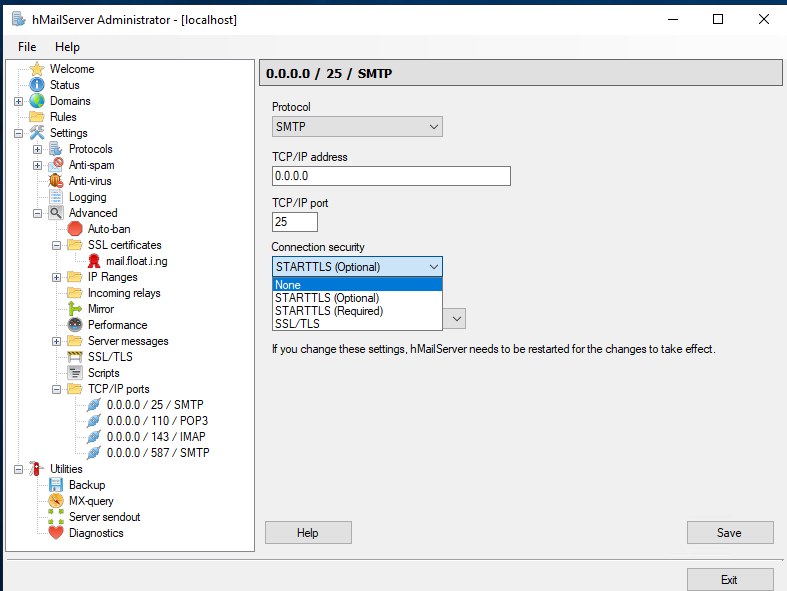Collapse the SSL certificates node
The width and height of the screenshot is (787, 591).
coord(57,246)
